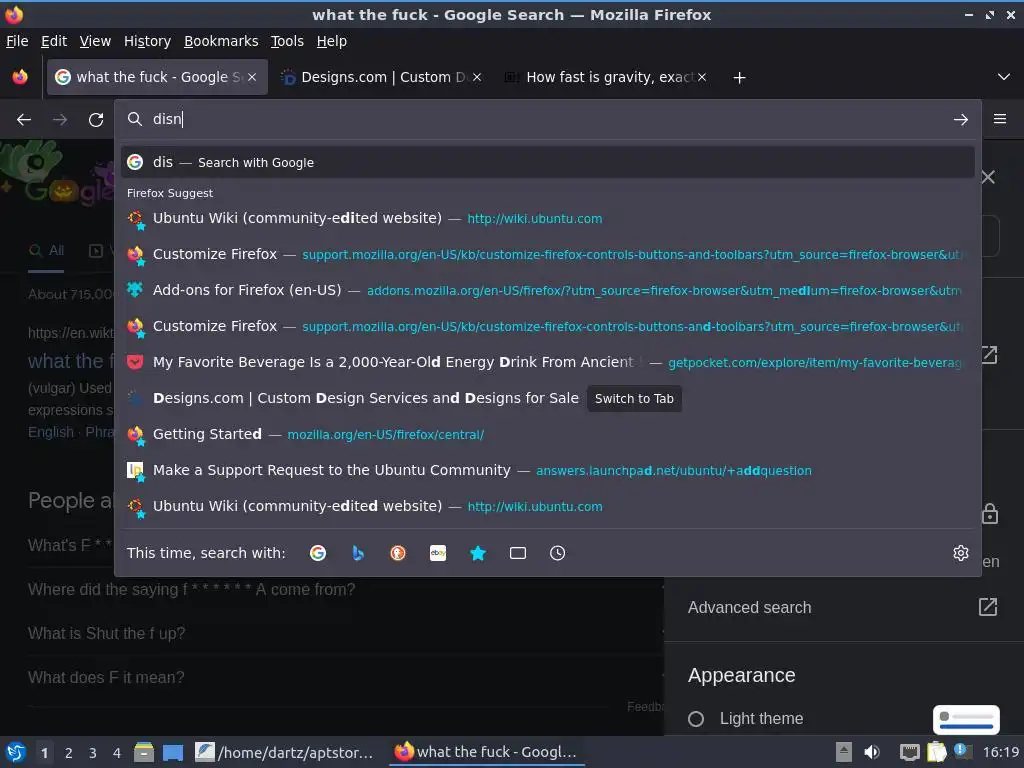Close the 'what the fuck' Google tab
1024x768 pixels.
point(252,77)
